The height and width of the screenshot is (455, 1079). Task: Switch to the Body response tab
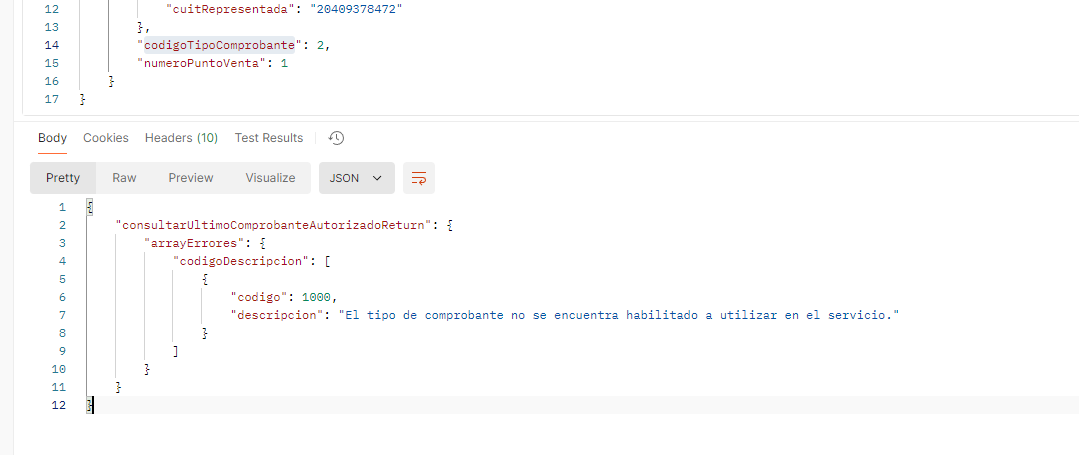[x=52, y=138]
